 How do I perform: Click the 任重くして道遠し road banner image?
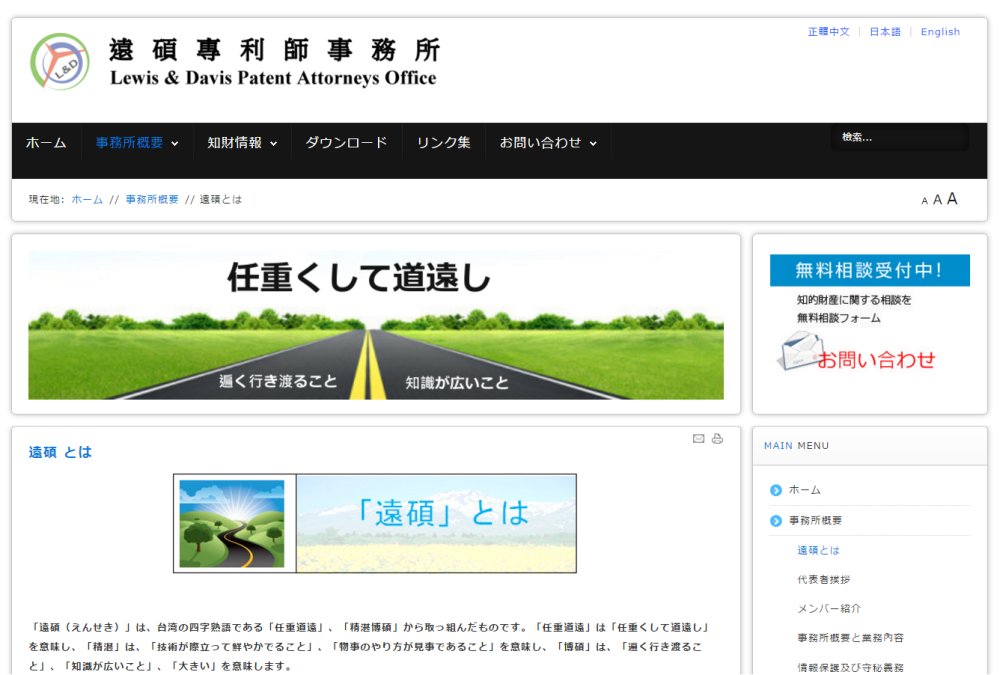point(375,325)
